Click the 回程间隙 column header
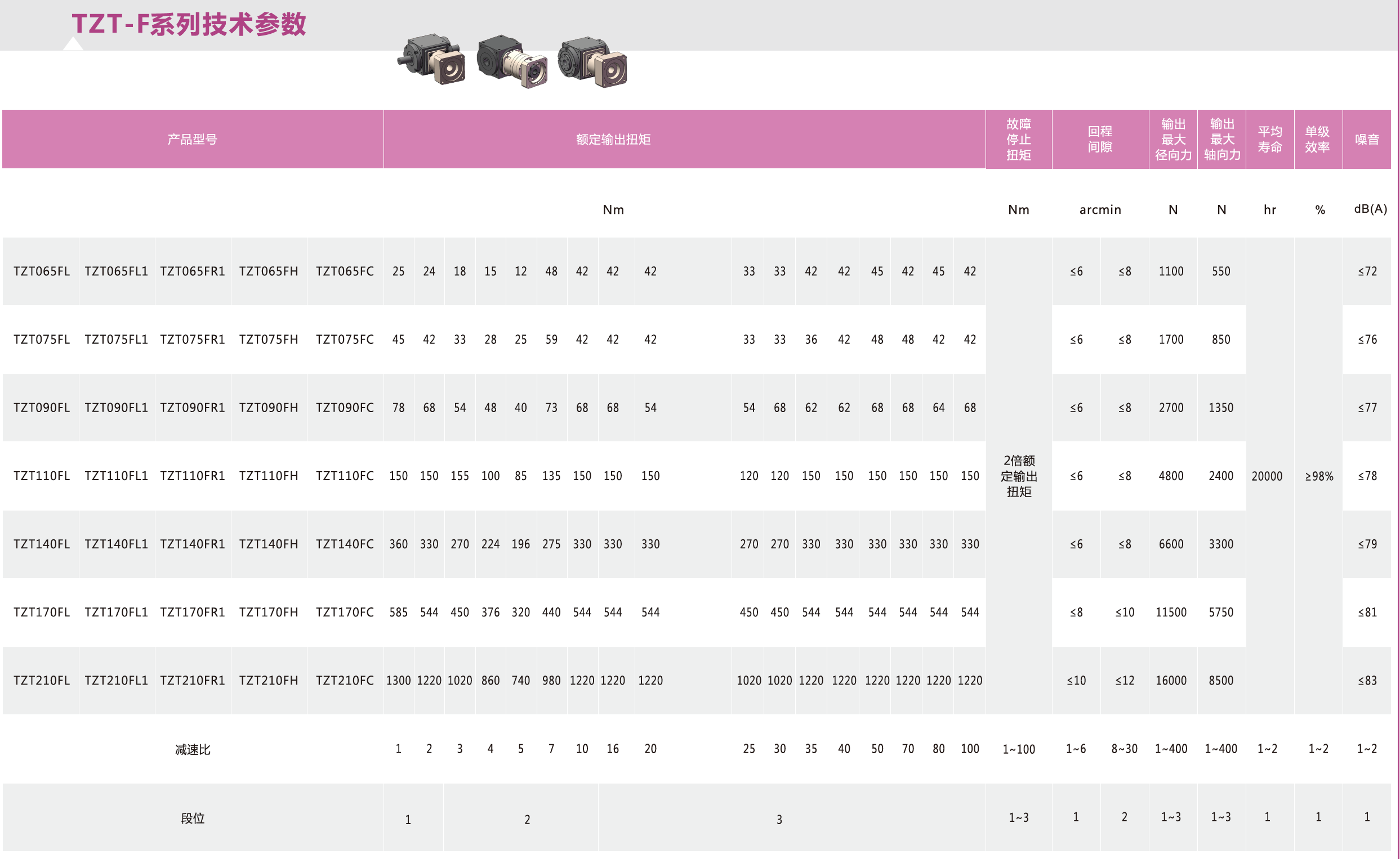1400x859 pixels. (1099, 139)
